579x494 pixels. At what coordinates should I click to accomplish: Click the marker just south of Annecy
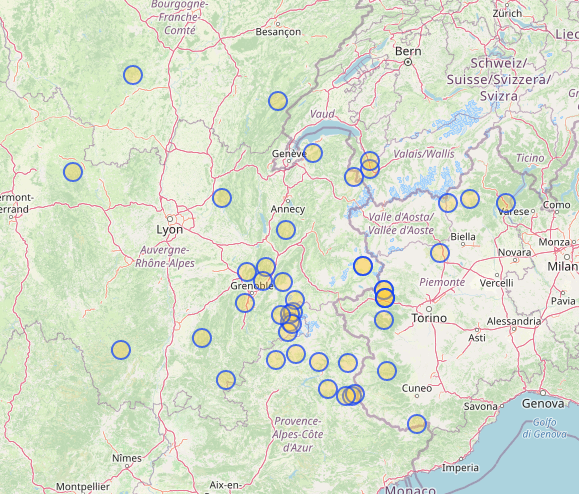pos(286,230)
